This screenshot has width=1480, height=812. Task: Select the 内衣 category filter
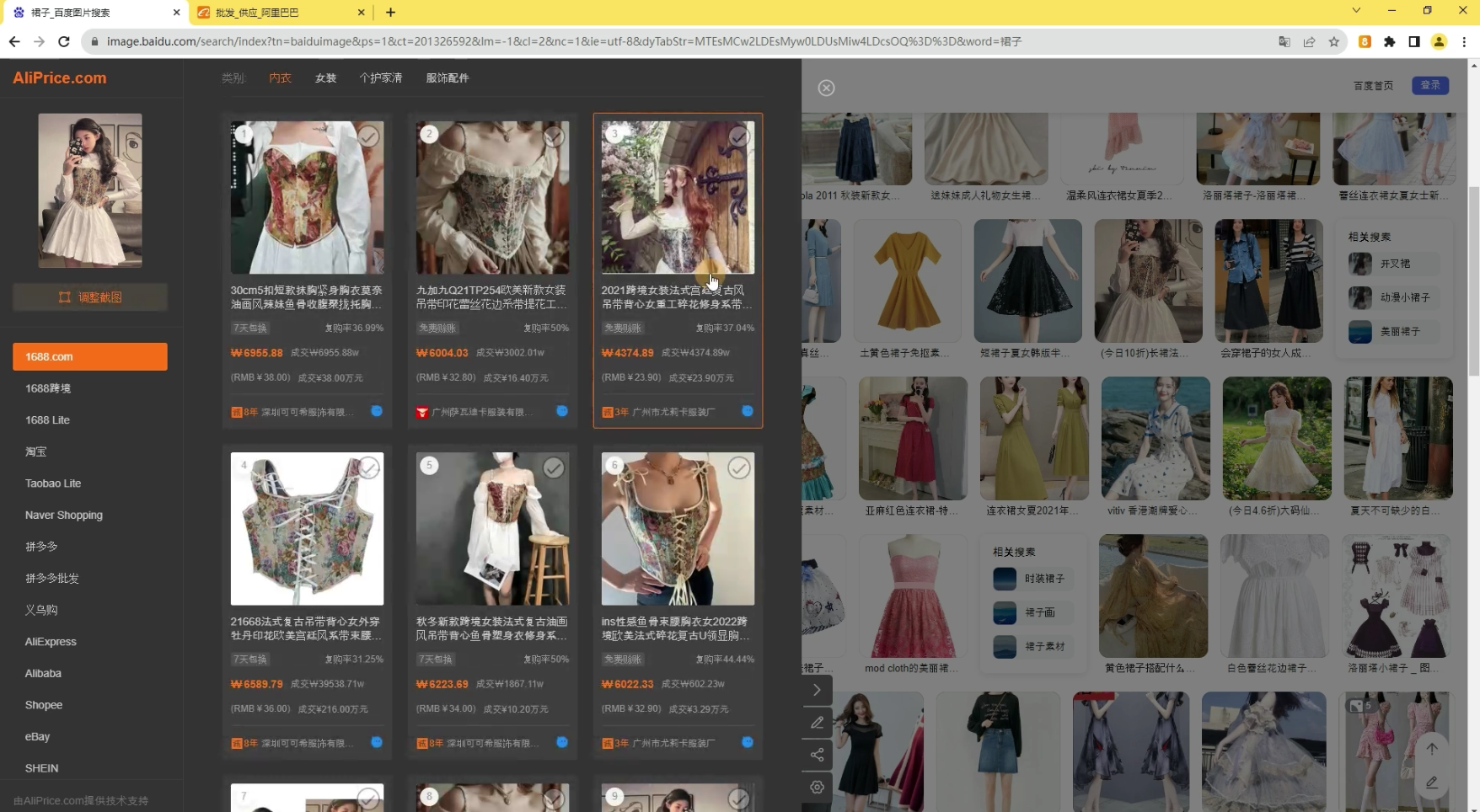click(280, 77)
